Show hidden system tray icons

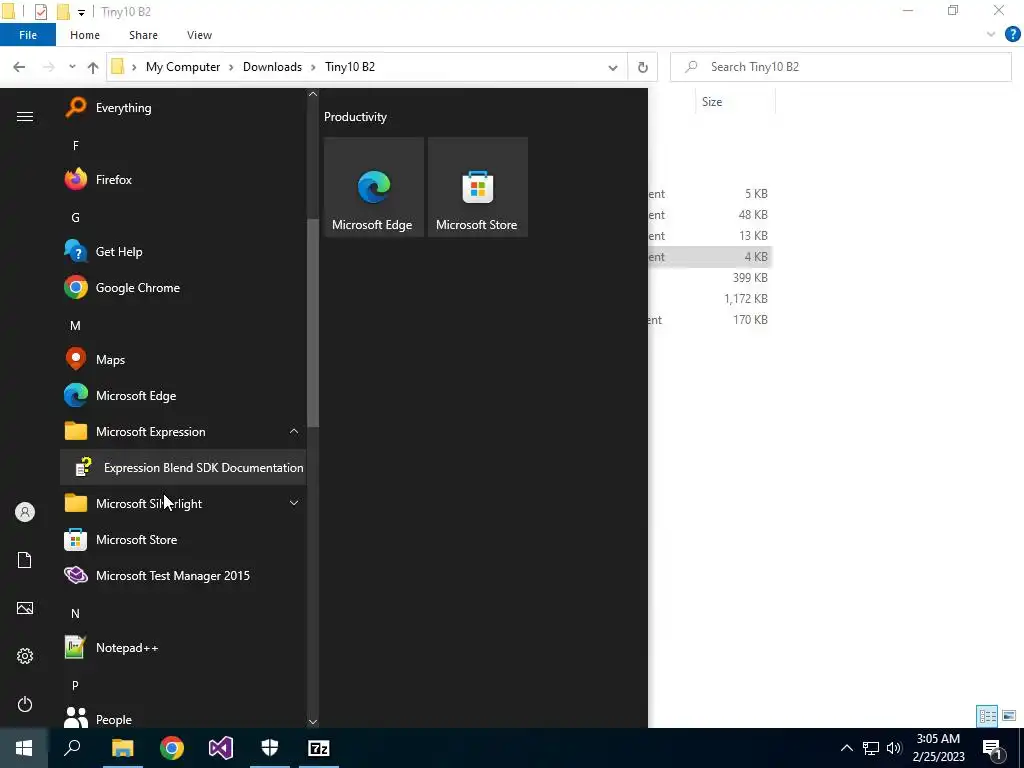846,748
